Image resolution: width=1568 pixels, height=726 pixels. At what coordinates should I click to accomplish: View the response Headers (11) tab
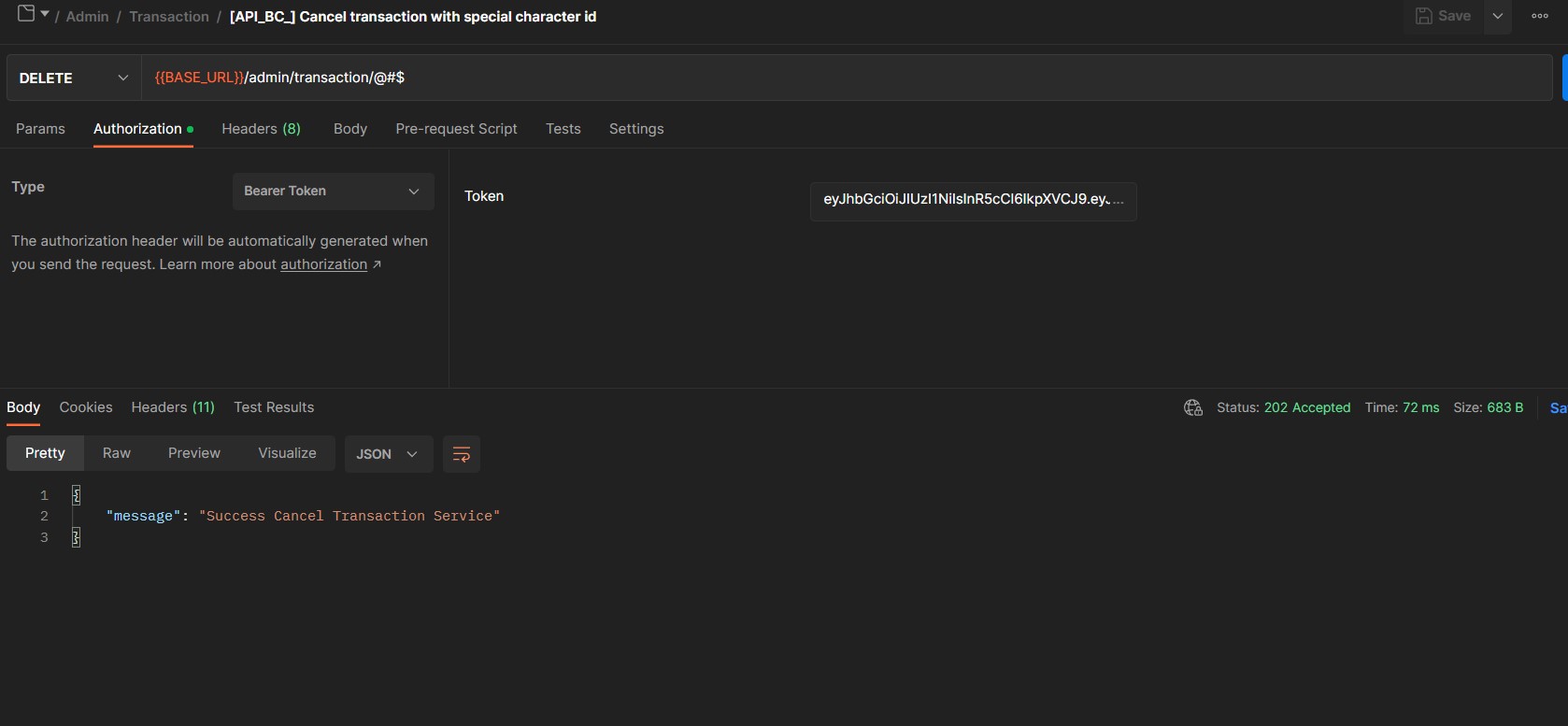click(x=173, y=407)
